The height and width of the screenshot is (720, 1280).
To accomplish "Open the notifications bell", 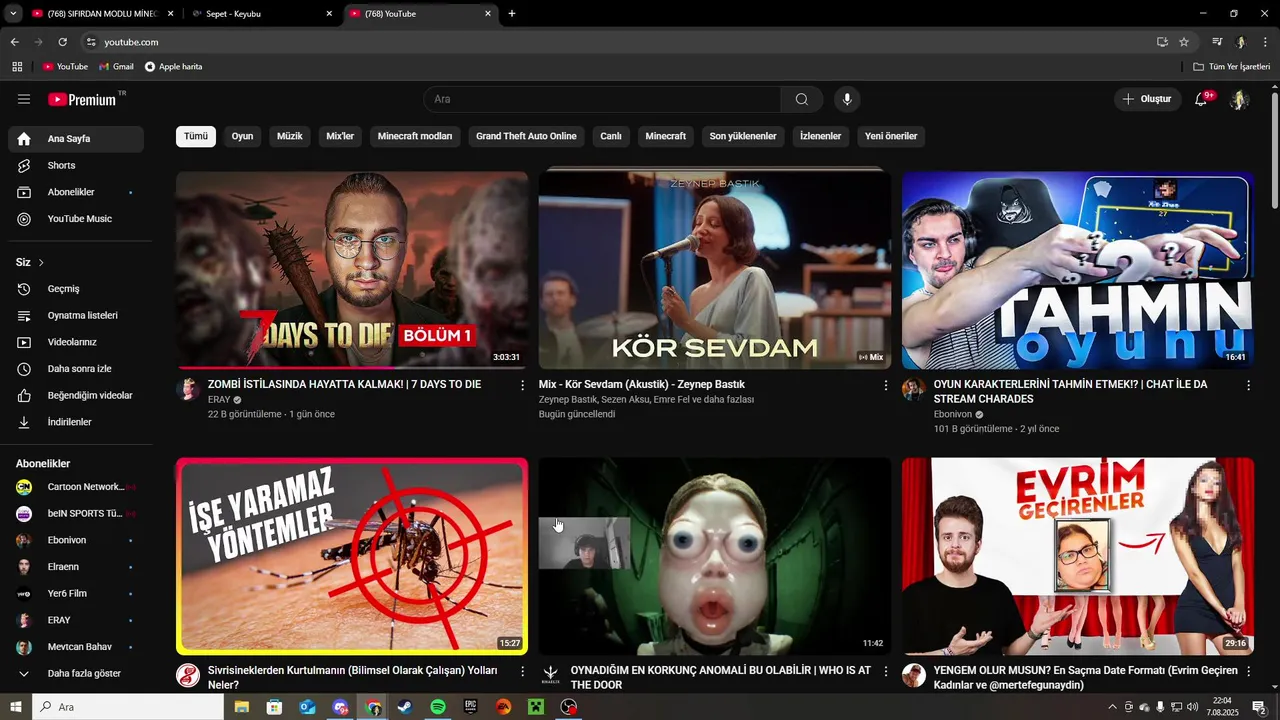I will tap(1201, 99).
